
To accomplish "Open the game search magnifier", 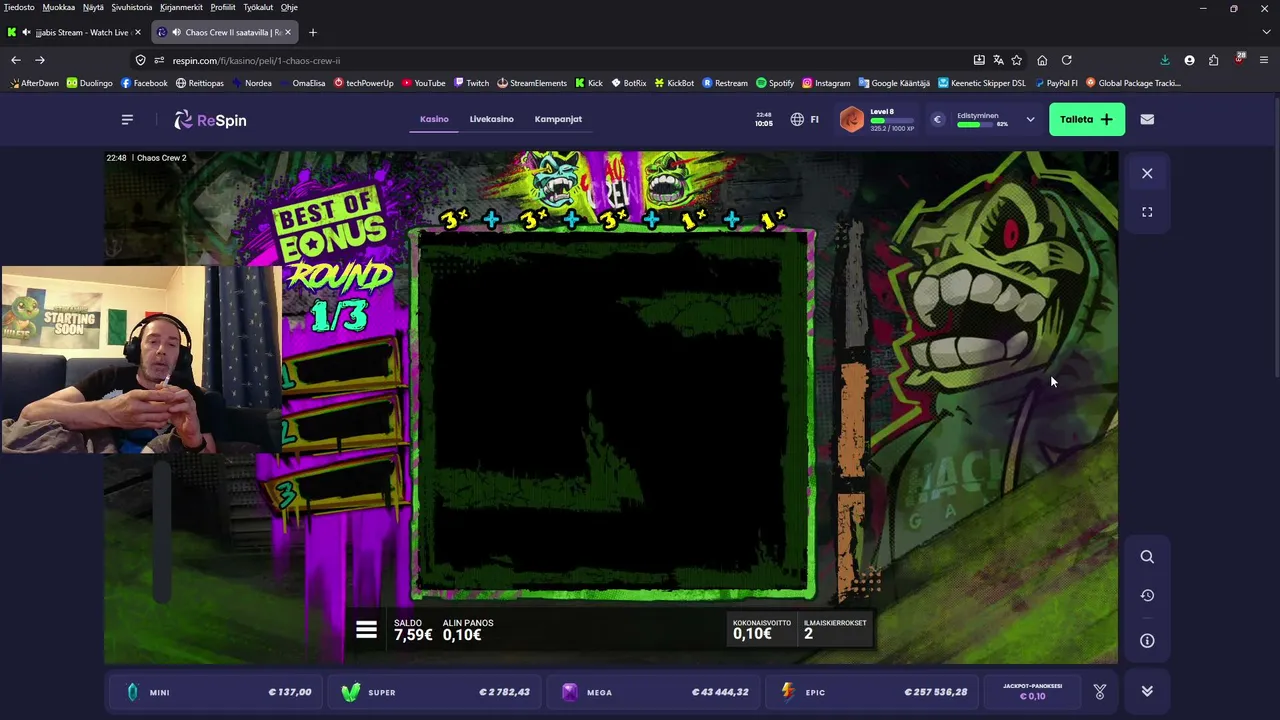I will 1147,557.
